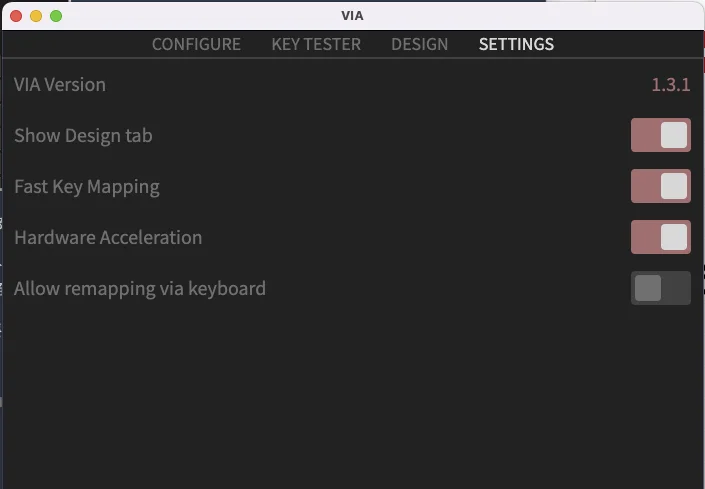Go to the DESIGN tab

pyautogui.click(x=419, y=44)
